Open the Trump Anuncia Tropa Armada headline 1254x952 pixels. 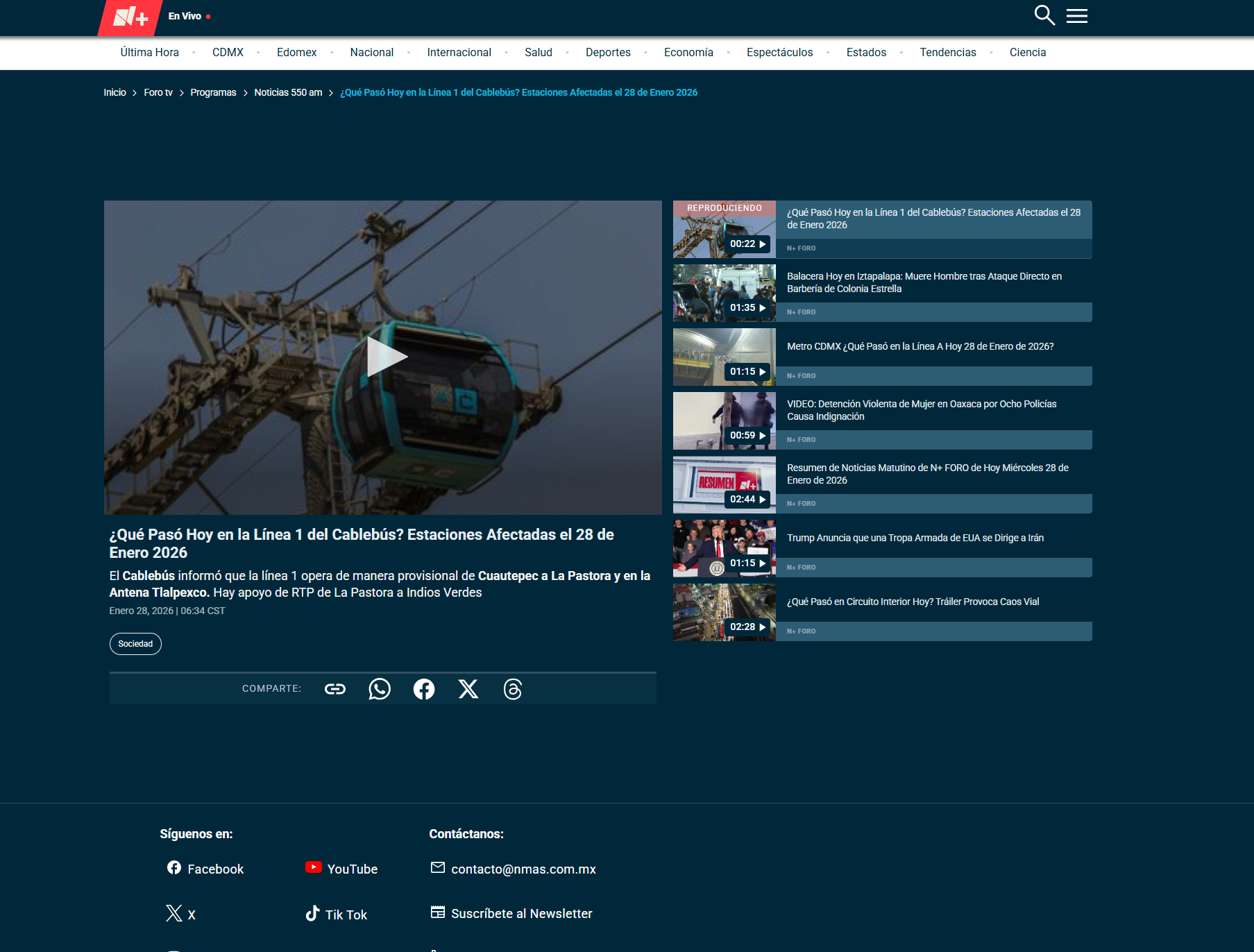coord(915,538)
